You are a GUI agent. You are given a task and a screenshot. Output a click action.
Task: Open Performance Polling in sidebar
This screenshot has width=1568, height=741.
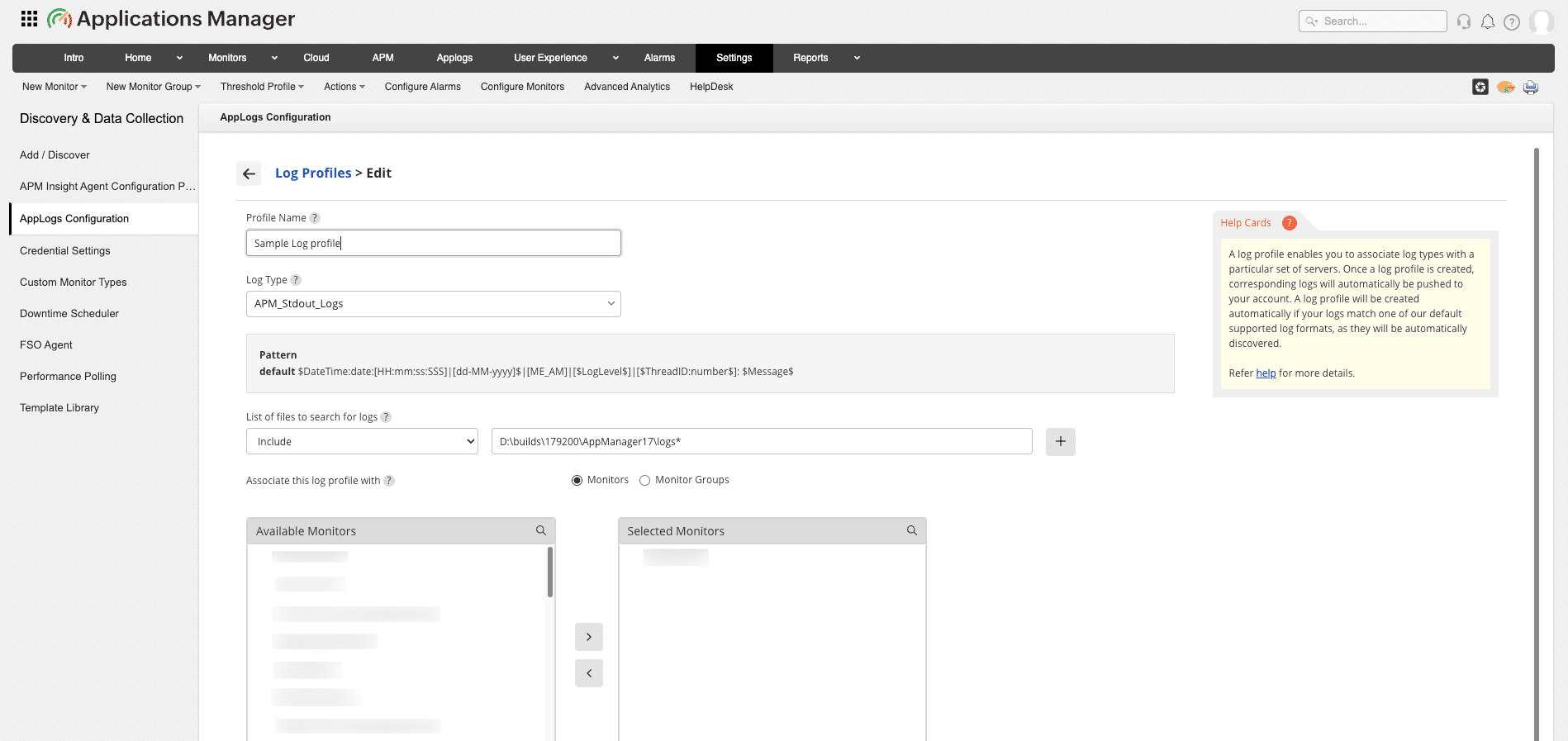coord(68,377)
